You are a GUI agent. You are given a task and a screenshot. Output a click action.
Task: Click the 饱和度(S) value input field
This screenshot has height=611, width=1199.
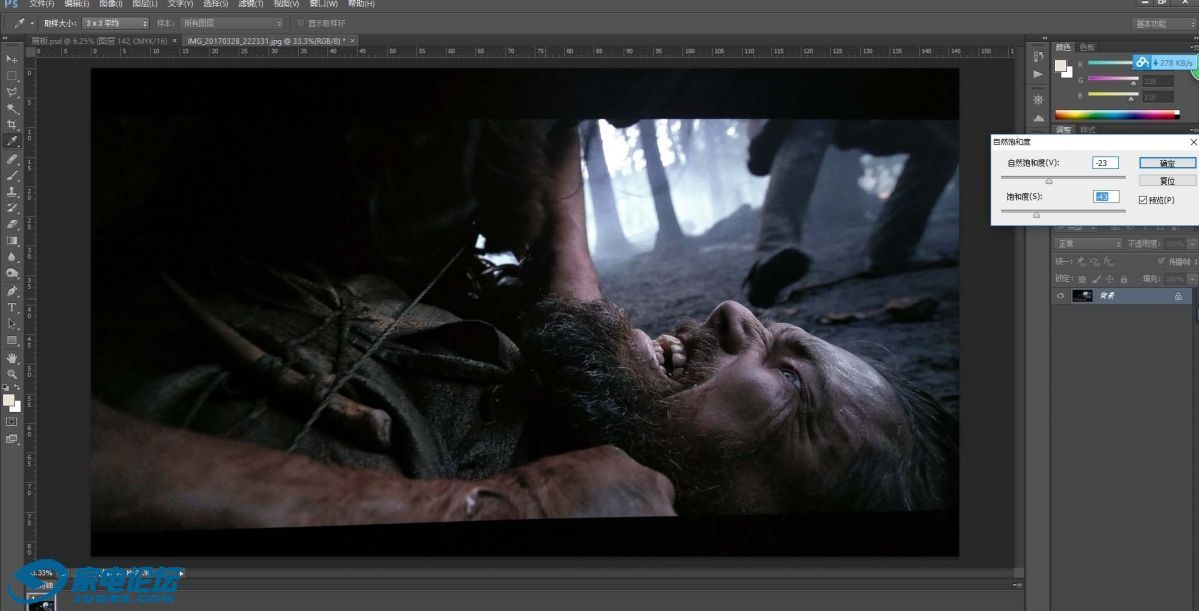coord(1105,197)
